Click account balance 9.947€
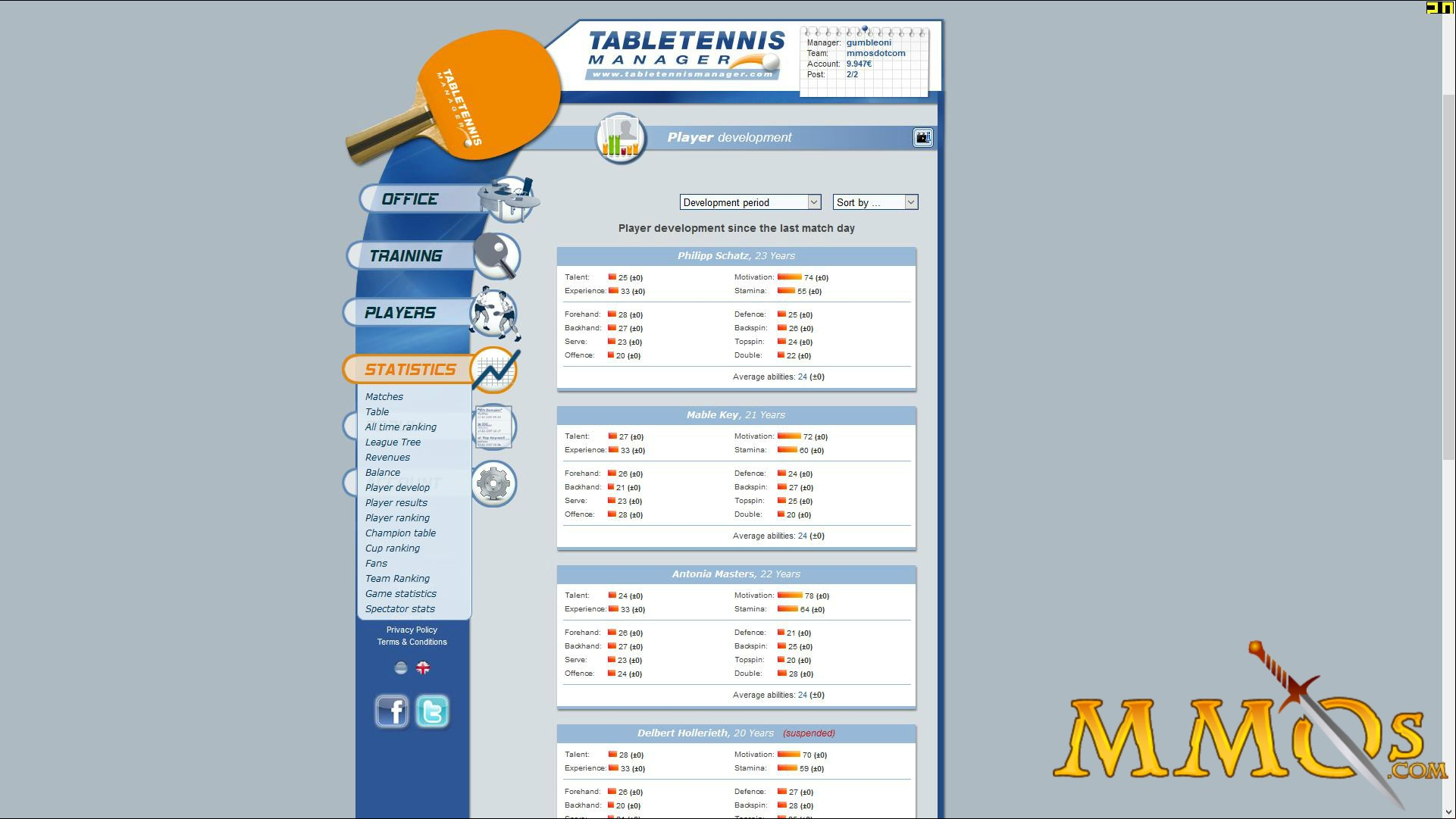The image size is (1456, 819). coord(859,64)
